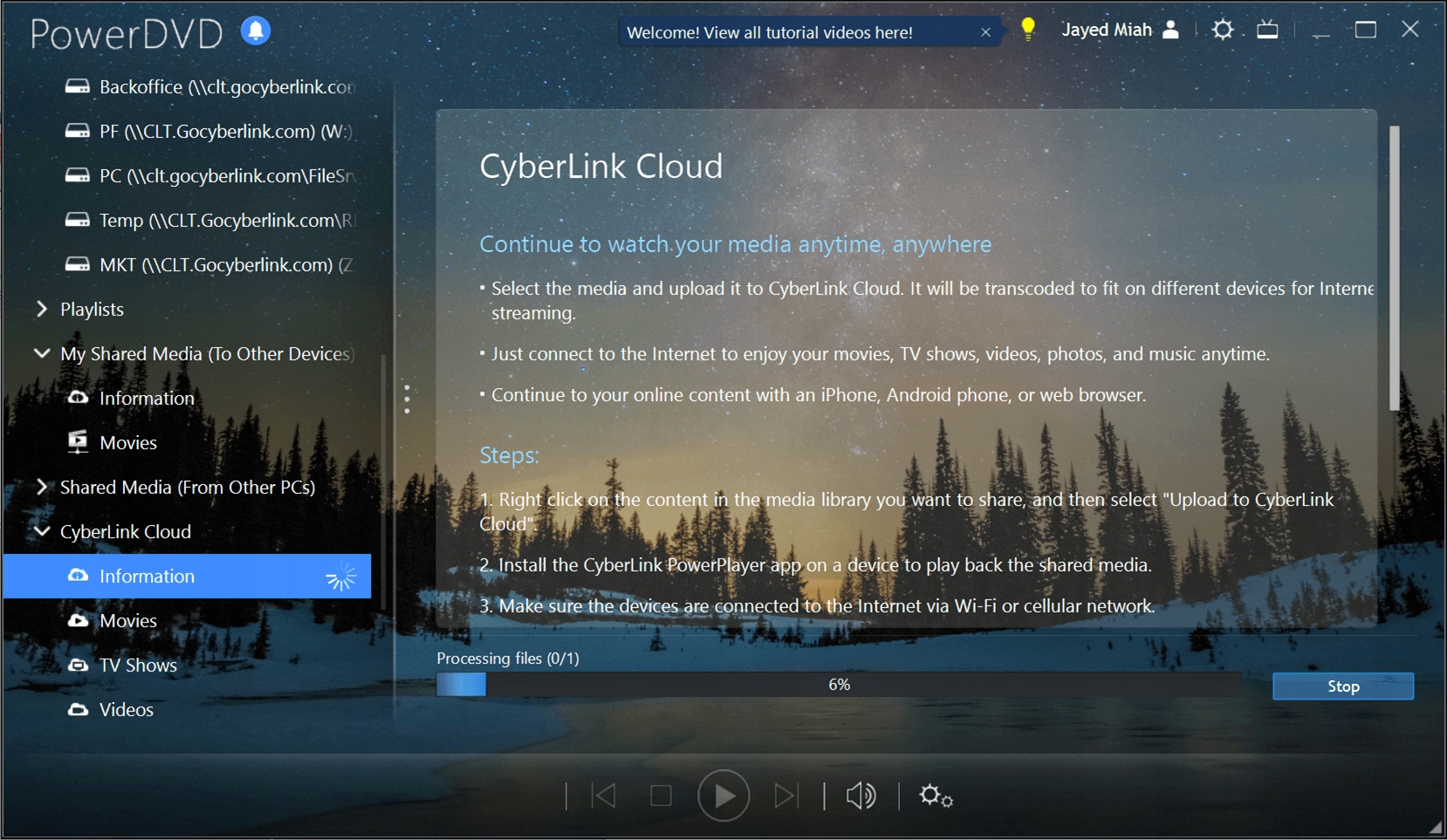The height and width of the screenshot is (840, 1447).
Task: Click the PF drive icon
Action: [x=78, y=131]
